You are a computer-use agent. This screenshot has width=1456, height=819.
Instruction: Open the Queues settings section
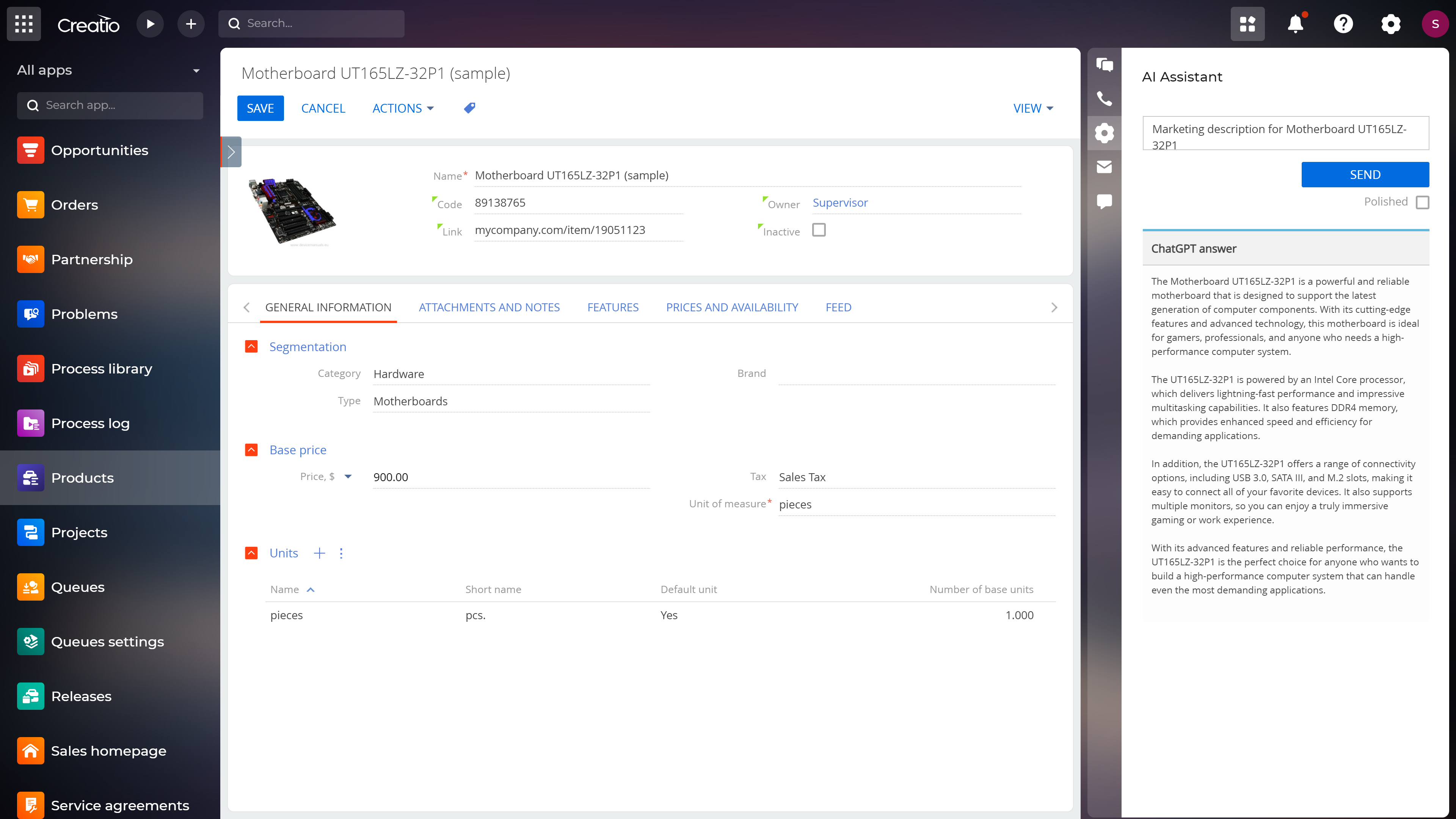(107, 641)
